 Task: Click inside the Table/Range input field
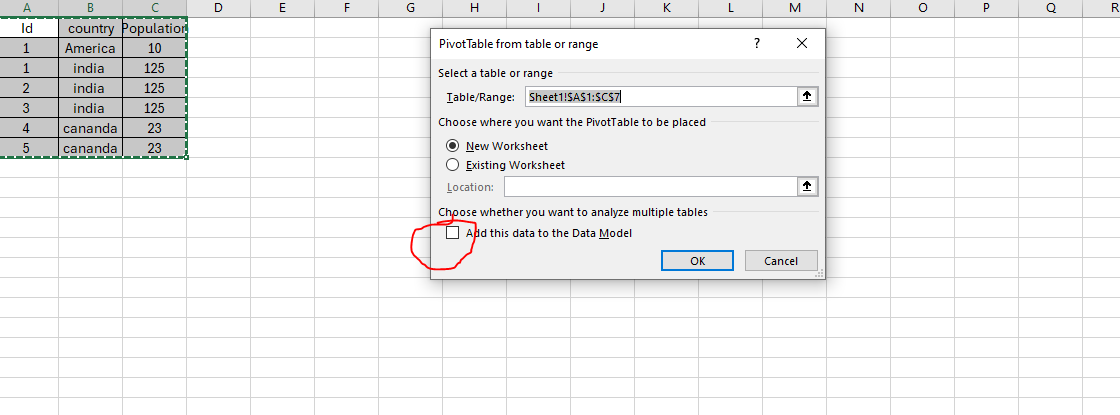pyautogui.click(x=660, y=97)
